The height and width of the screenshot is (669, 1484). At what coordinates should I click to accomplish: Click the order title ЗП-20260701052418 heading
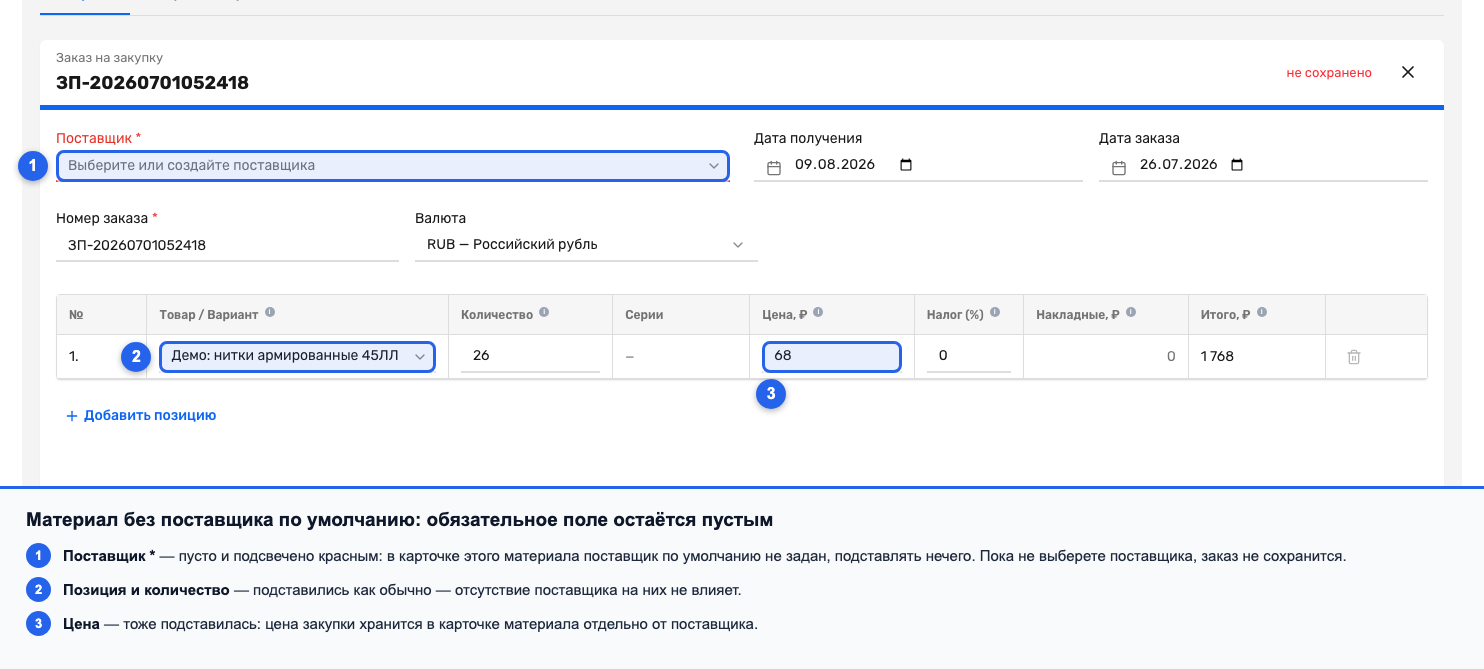(153, 83)
